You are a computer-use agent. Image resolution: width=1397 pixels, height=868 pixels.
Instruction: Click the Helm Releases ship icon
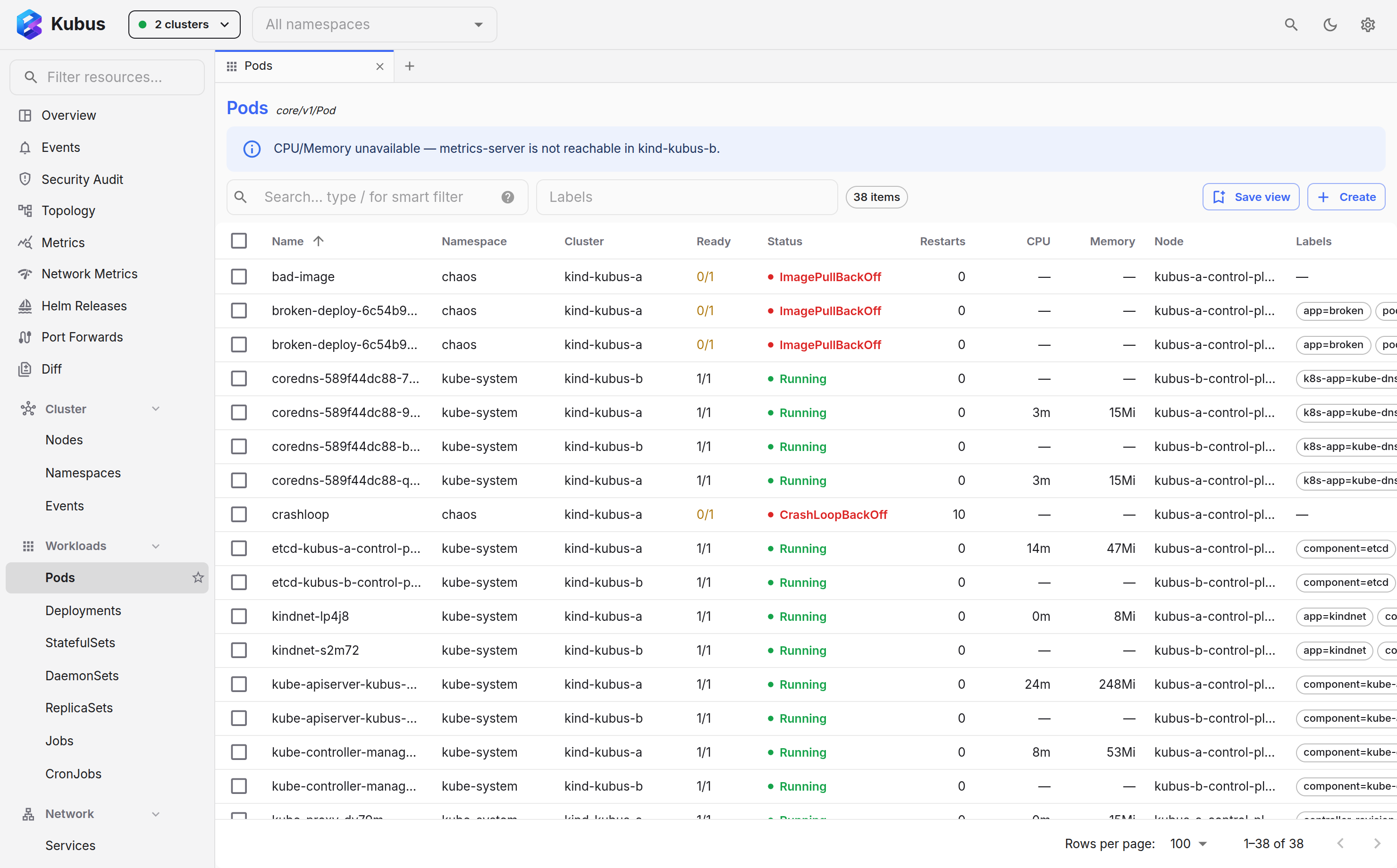[25, 306]
